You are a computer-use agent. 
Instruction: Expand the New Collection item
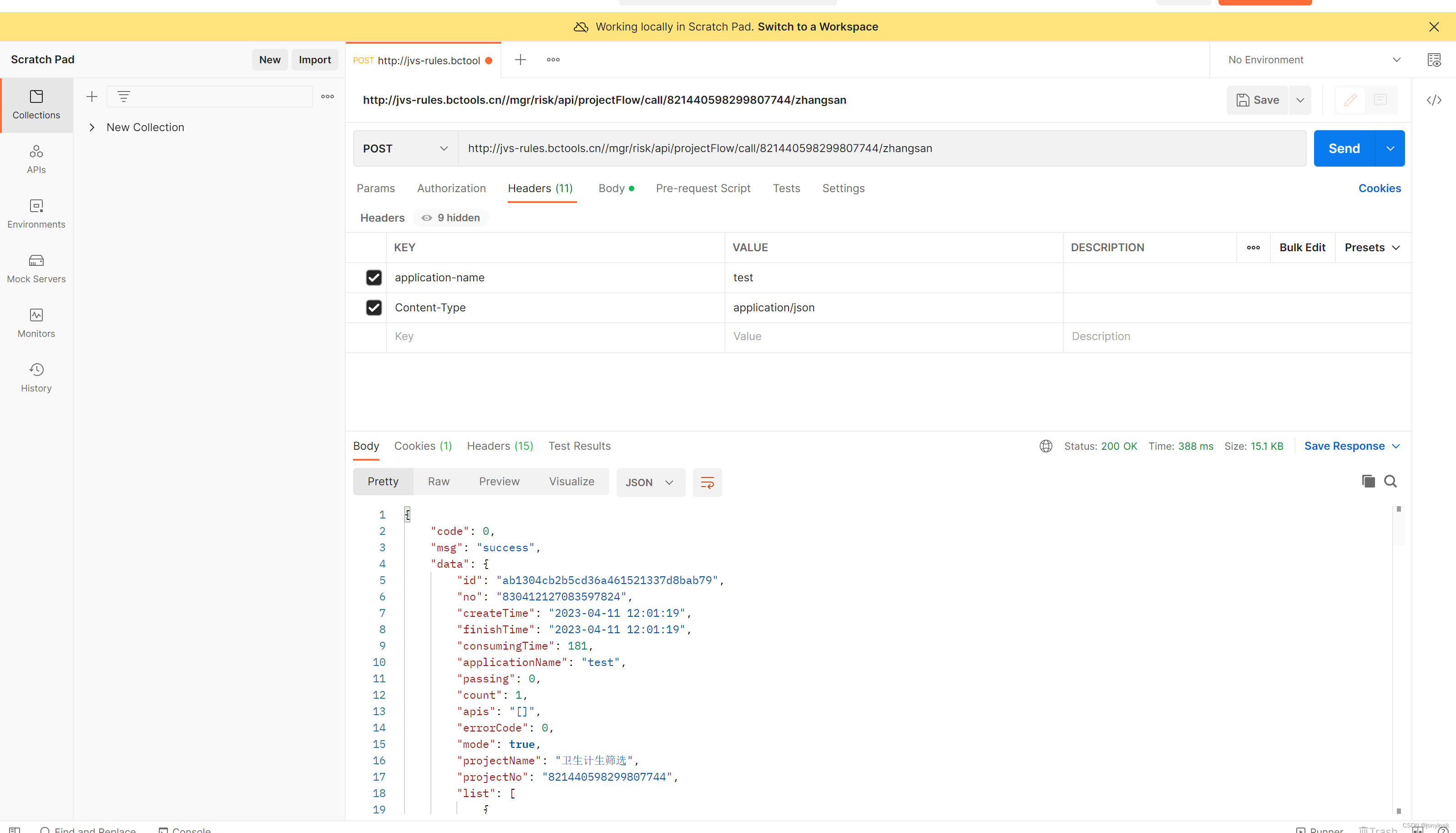92,127
